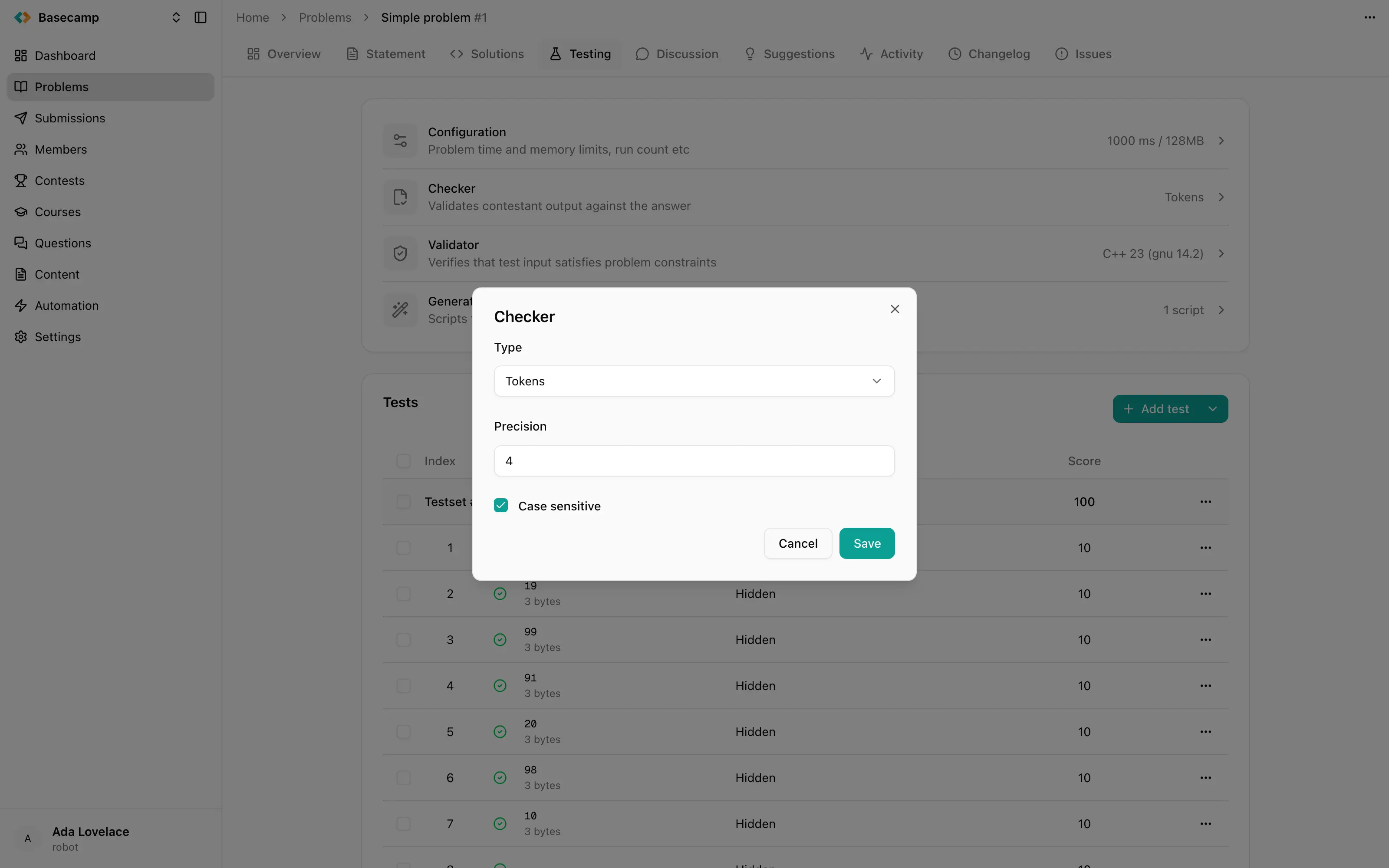Open the test 1 row ellipsis menu
1389x868 pixels.
click(x=1205, y=548)
